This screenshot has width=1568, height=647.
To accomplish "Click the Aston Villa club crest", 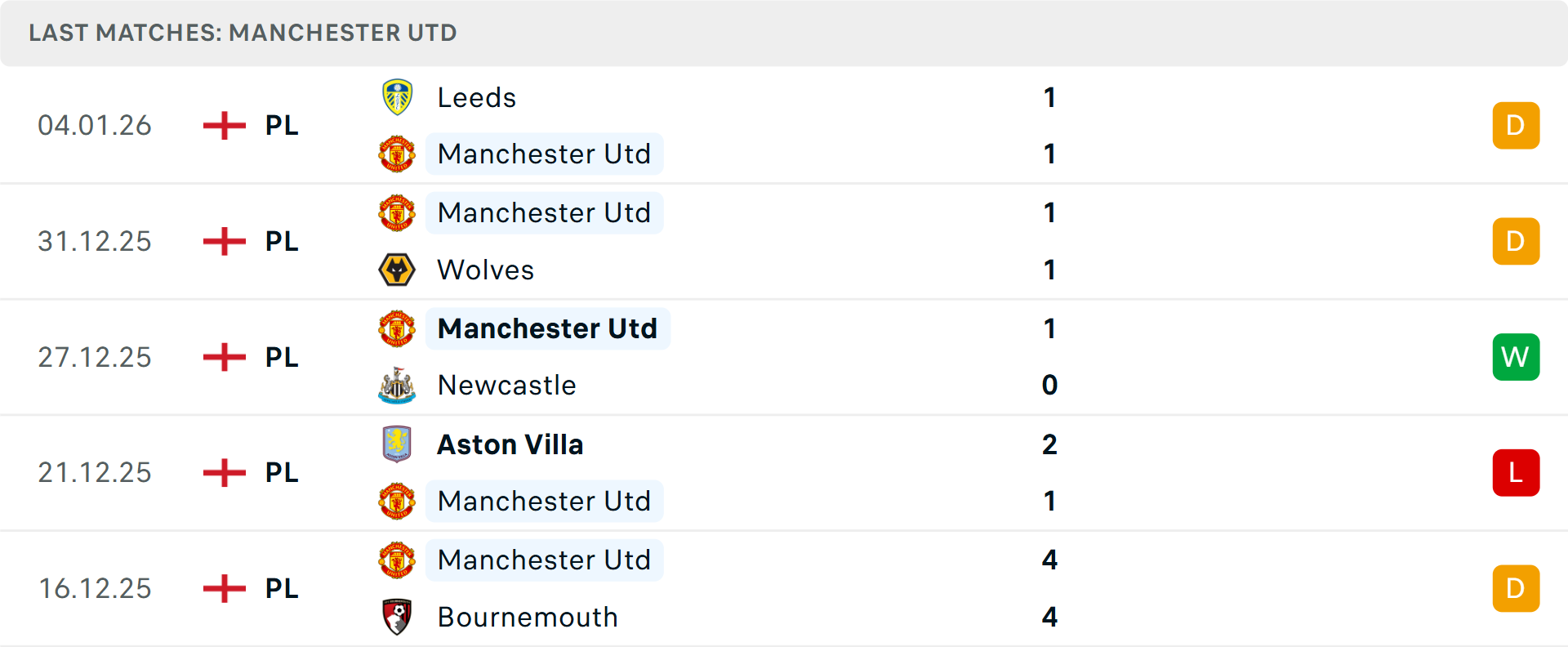I will (x=397, y=444).
